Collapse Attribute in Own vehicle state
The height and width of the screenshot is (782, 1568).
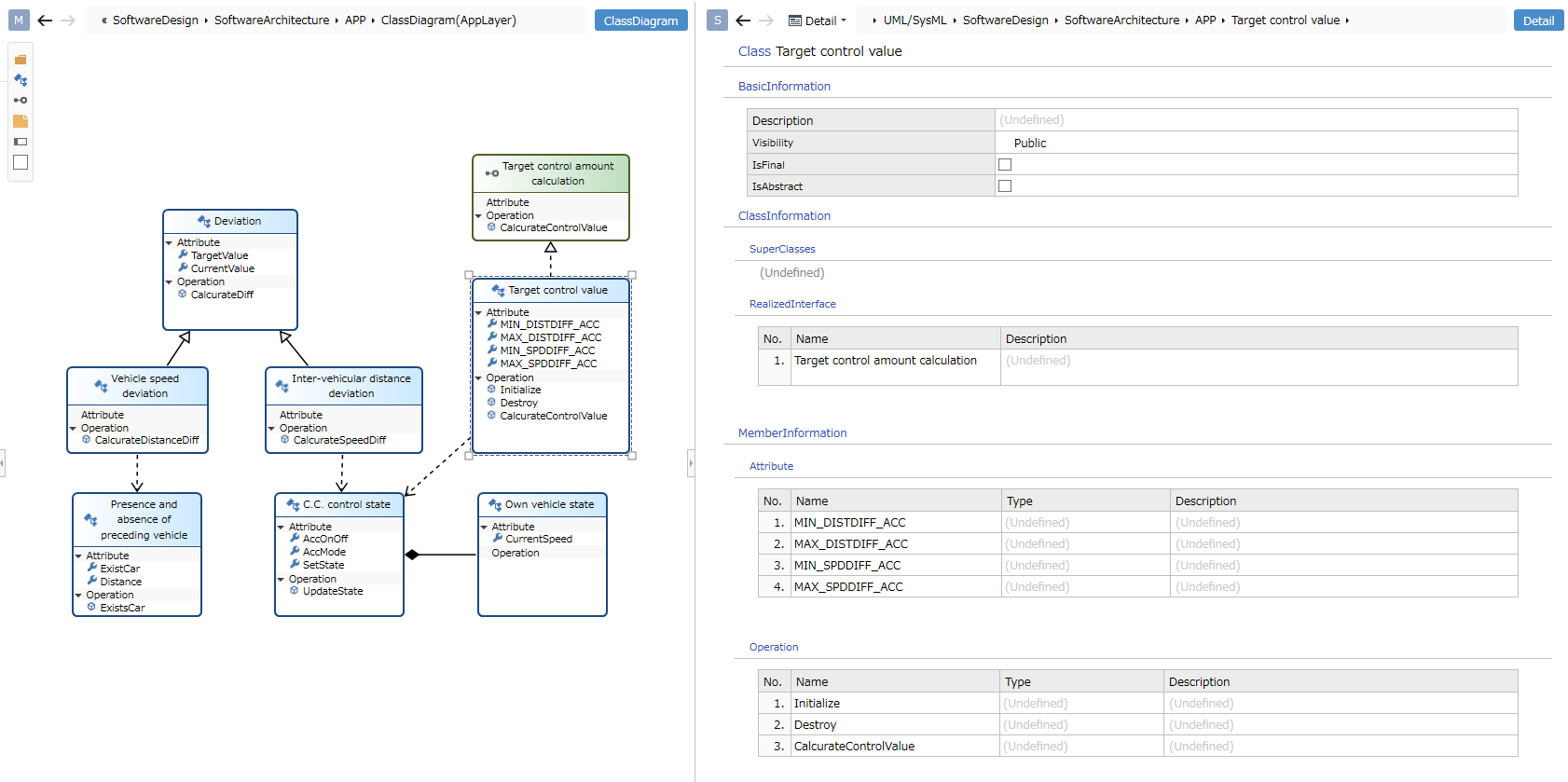pos(484,528)
